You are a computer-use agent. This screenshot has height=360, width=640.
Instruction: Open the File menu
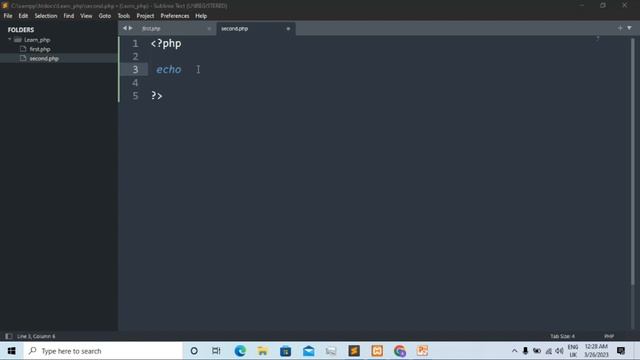8,16
